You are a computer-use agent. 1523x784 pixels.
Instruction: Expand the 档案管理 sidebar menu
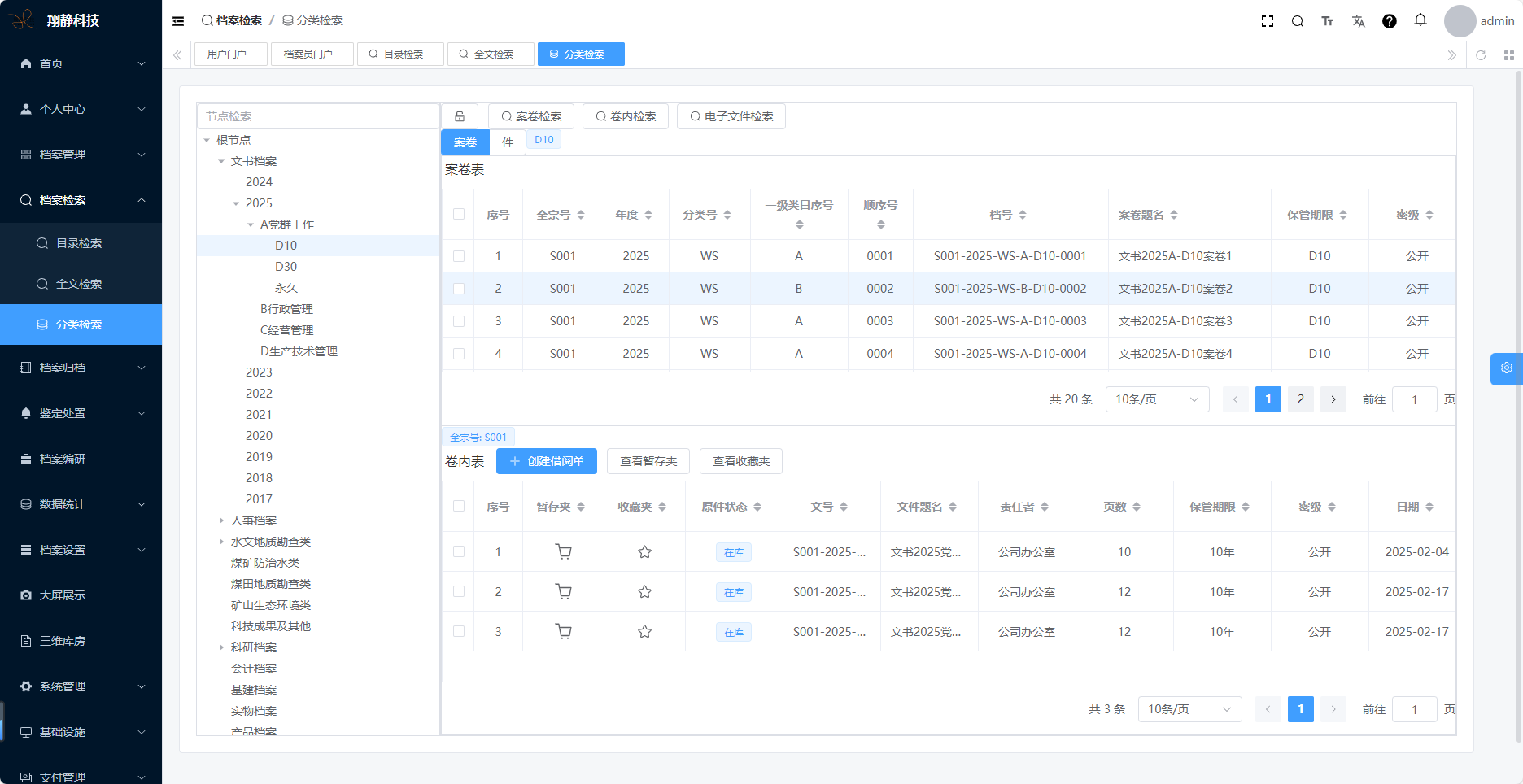[81, 155]
